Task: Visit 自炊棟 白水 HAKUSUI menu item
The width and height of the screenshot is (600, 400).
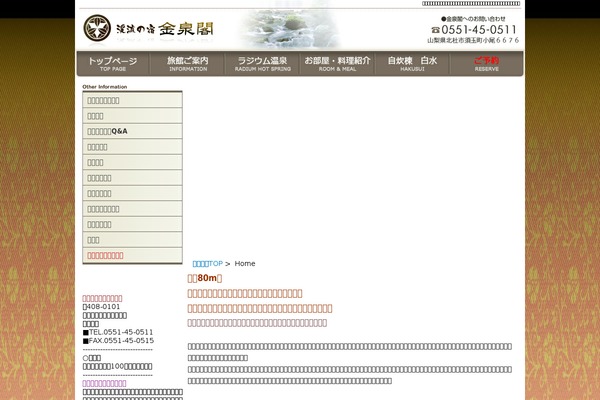Action: [x=412, y=64]
